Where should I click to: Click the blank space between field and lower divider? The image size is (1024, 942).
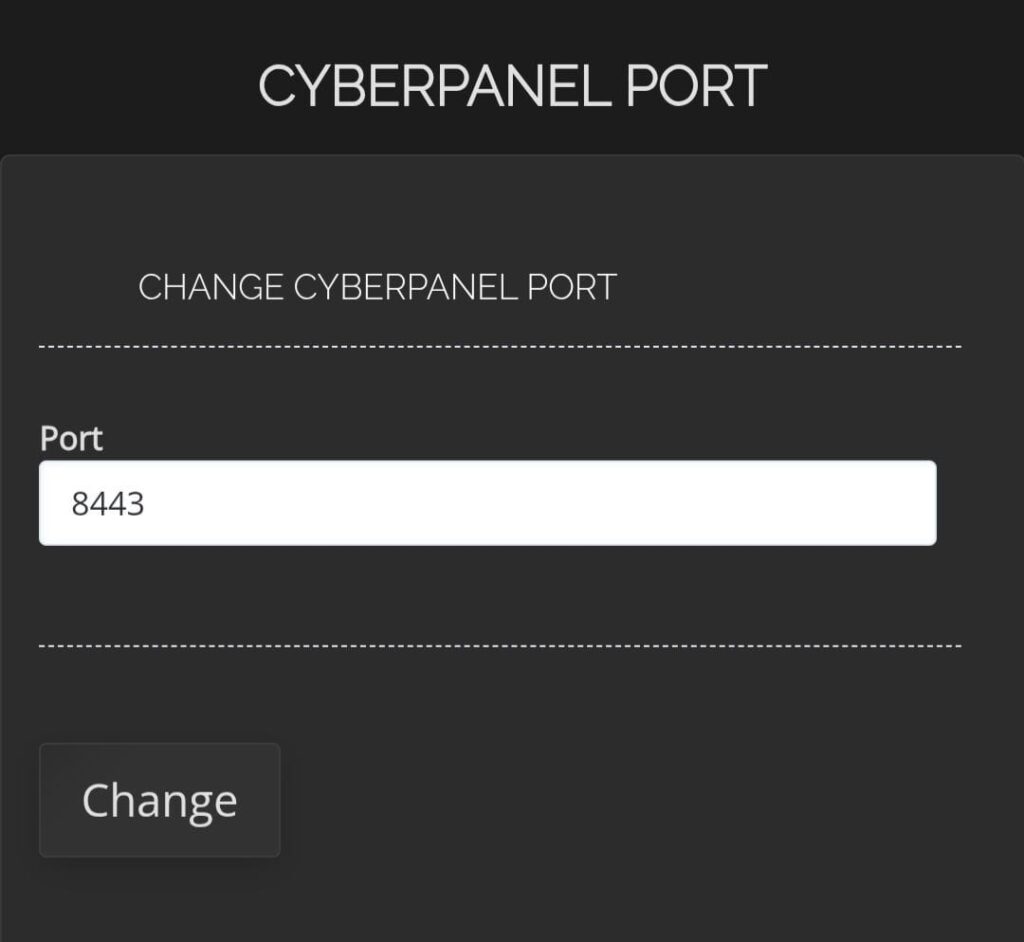tap(487, 595)
